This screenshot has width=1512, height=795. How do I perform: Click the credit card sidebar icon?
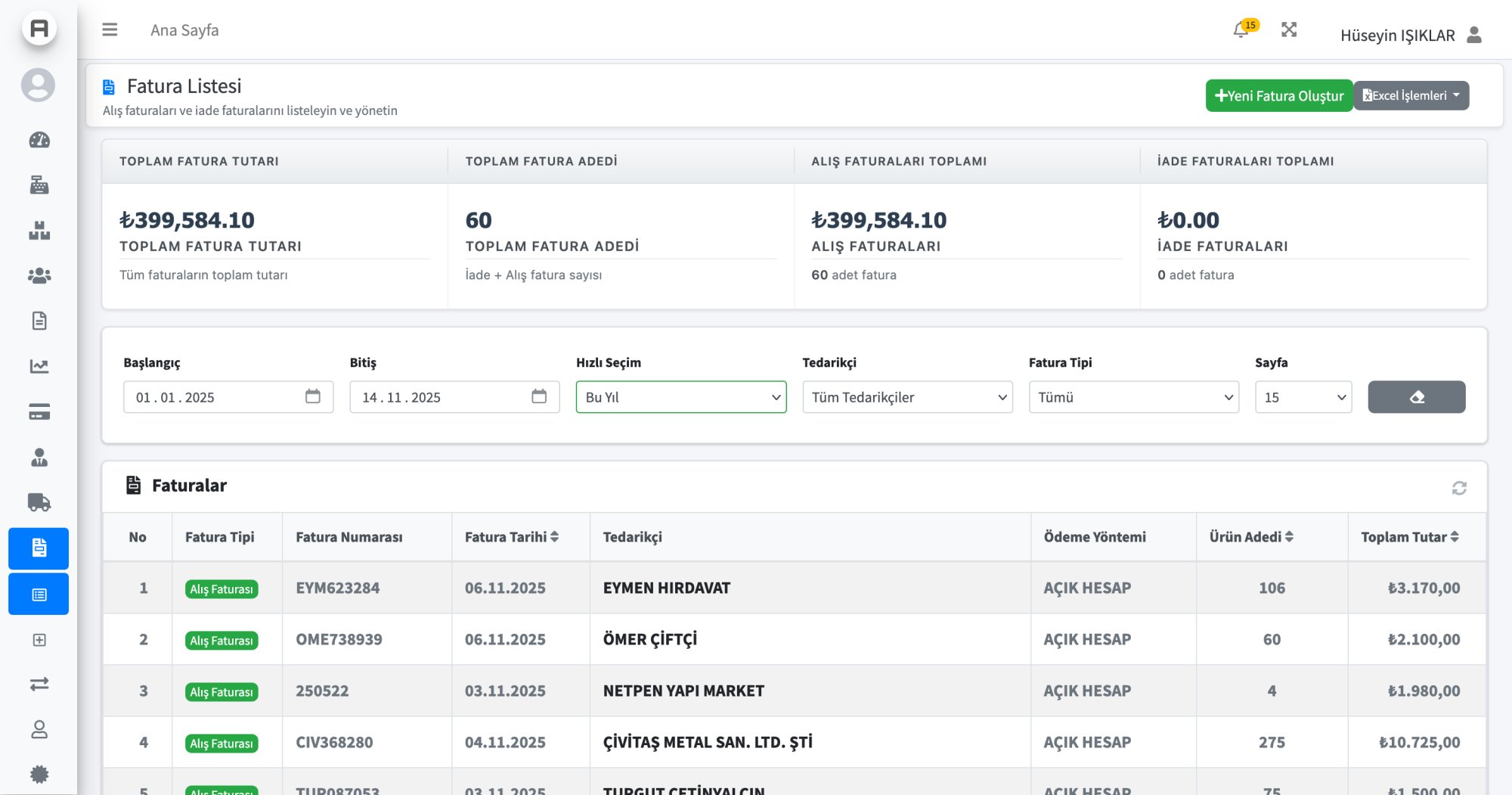39,412
